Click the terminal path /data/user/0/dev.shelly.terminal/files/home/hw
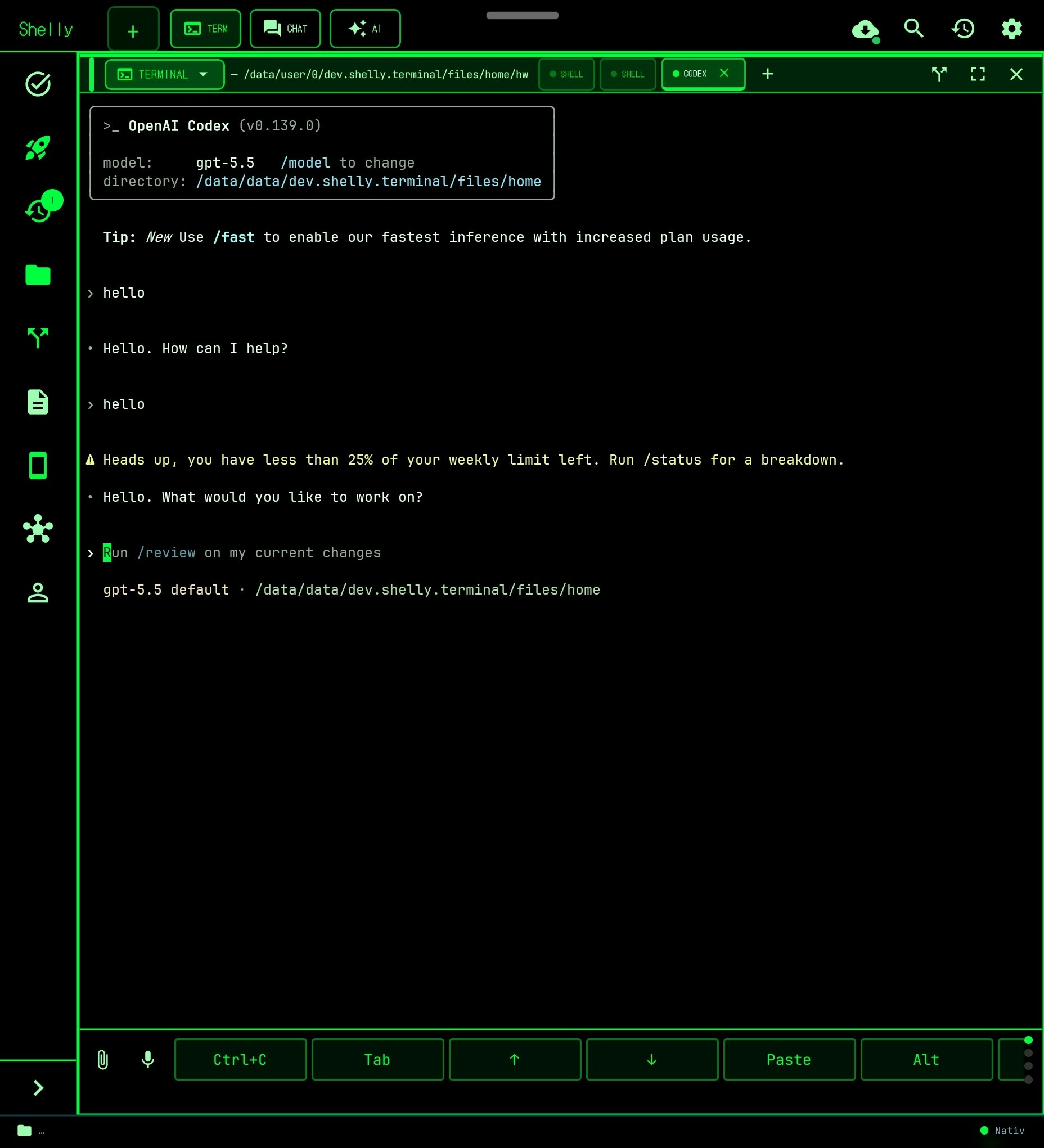1044x1148 pixels. pyautogui.click(x=386, y=75)
